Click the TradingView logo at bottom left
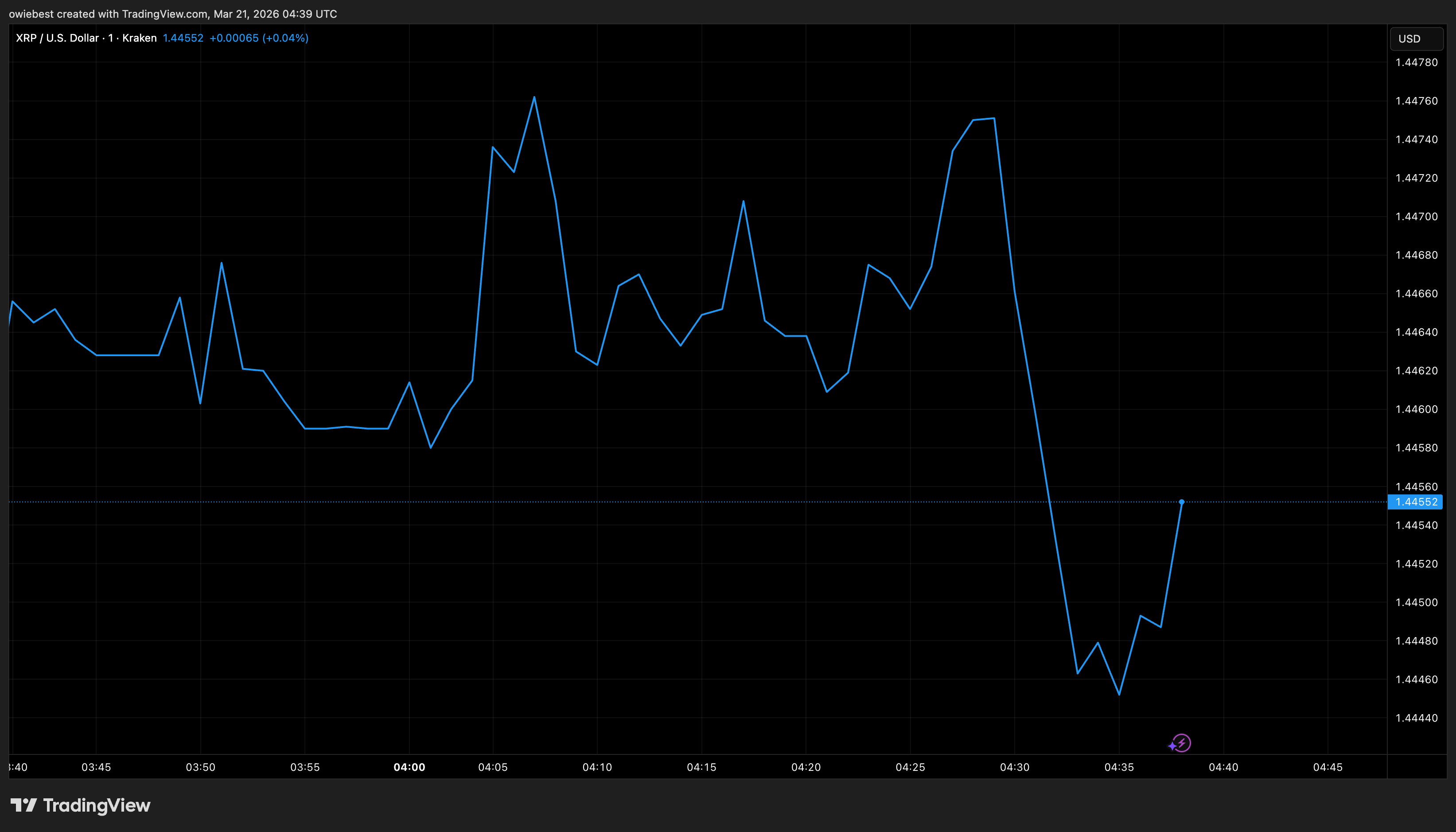 (81, 805)
